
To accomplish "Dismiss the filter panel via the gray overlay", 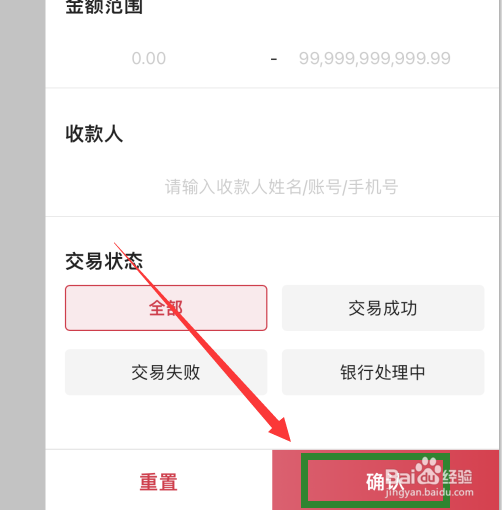I will 22,255.
